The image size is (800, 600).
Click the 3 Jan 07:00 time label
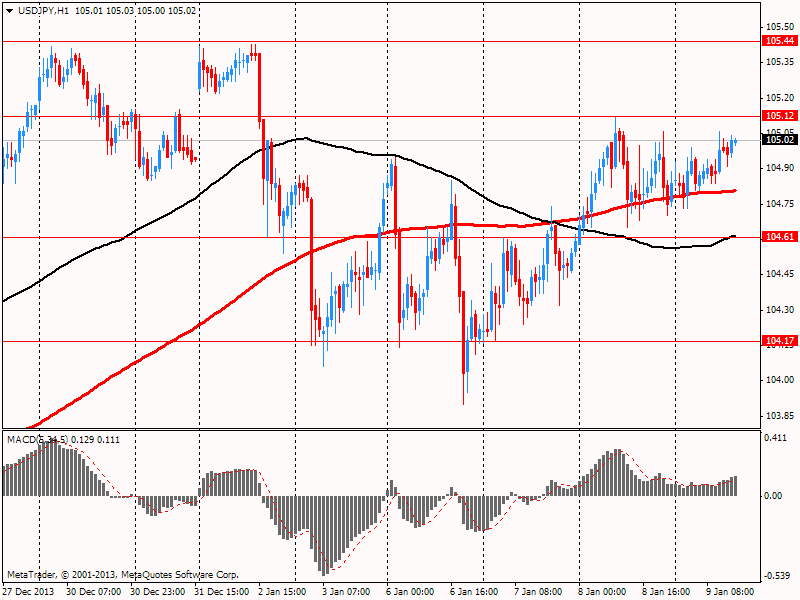pyautogui.click(x=346, y=592)
